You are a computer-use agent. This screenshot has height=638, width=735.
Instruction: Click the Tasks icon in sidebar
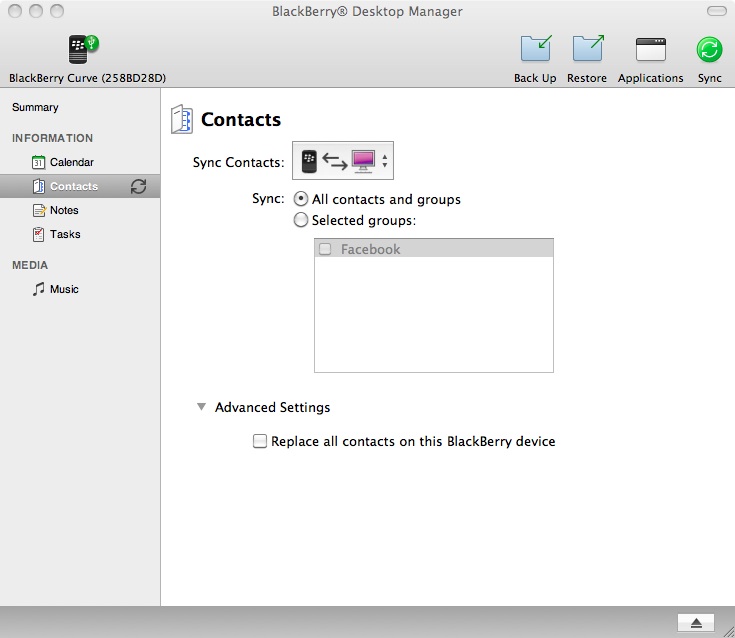38,234
